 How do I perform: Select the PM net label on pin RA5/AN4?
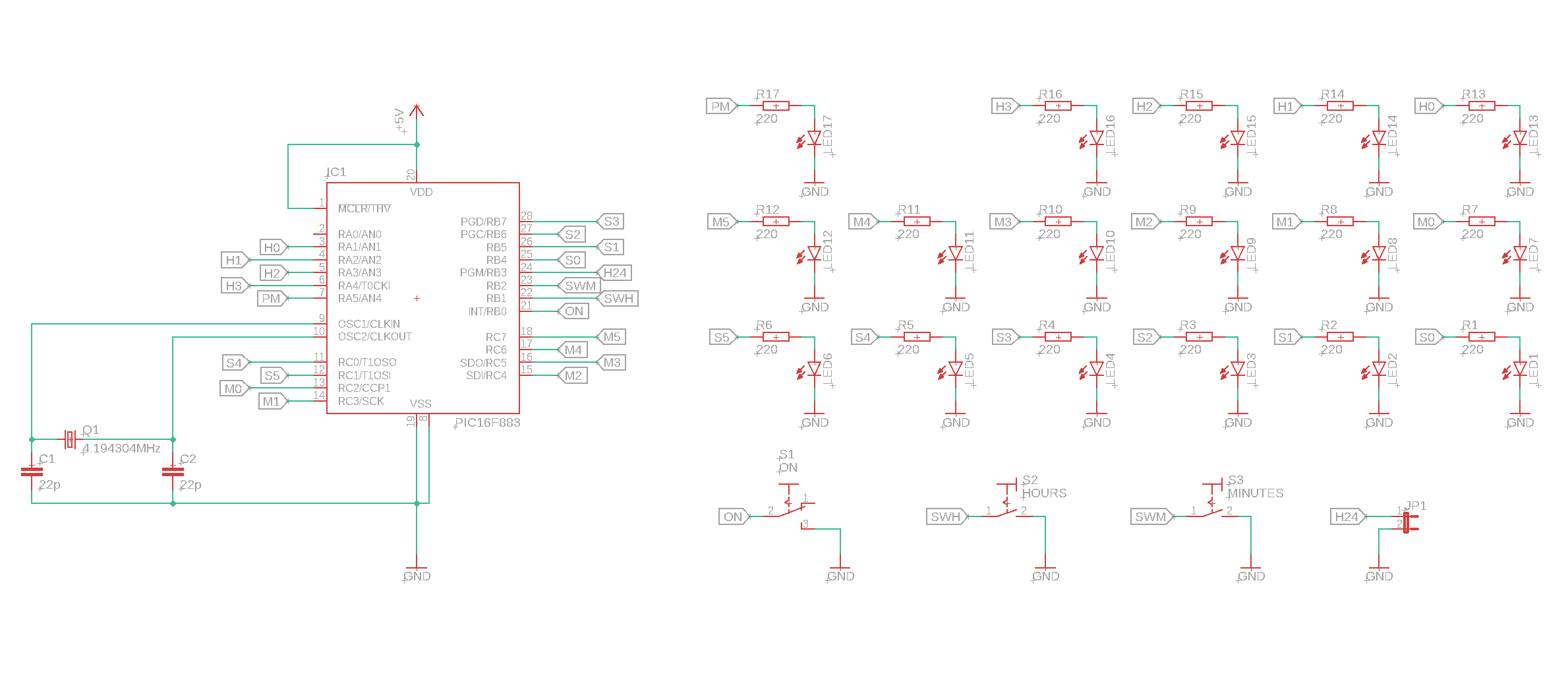tap(272, 299)
